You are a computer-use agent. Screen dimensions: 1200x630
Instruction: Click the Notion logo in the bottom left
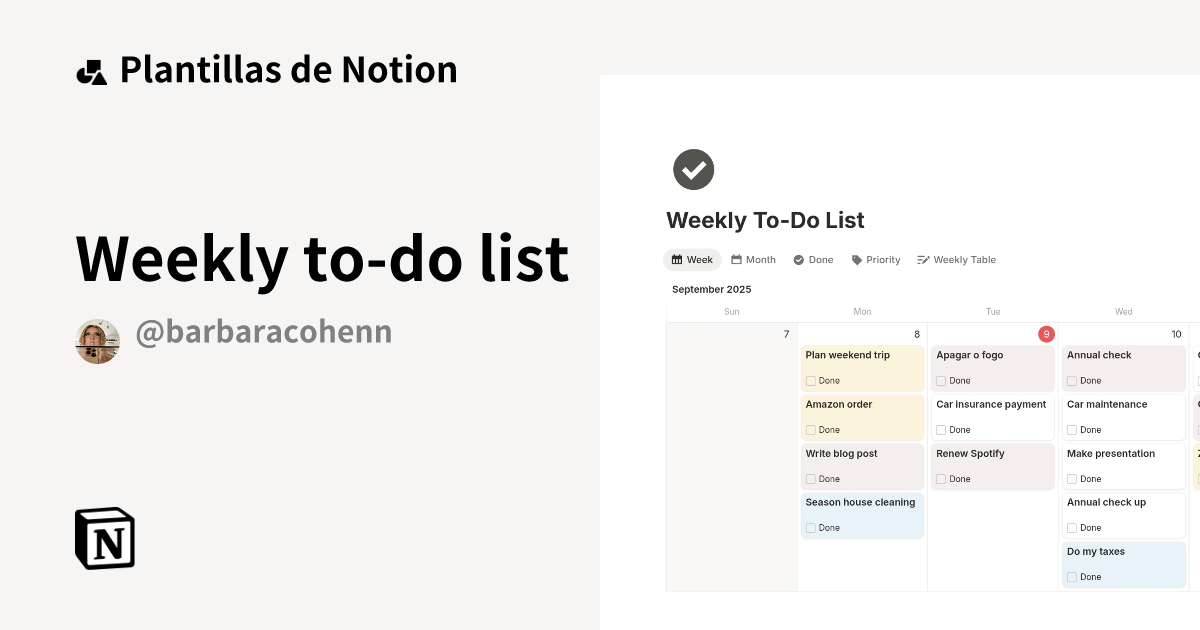pyautogui.click(x=104, y=538)
